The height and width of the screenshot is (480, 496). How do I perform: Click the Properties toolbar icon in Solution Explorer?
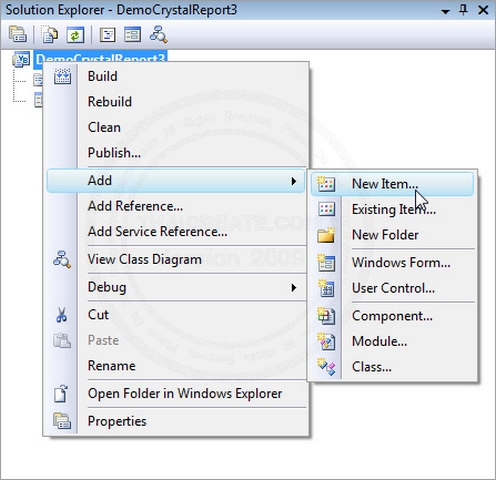coord(18,34)
